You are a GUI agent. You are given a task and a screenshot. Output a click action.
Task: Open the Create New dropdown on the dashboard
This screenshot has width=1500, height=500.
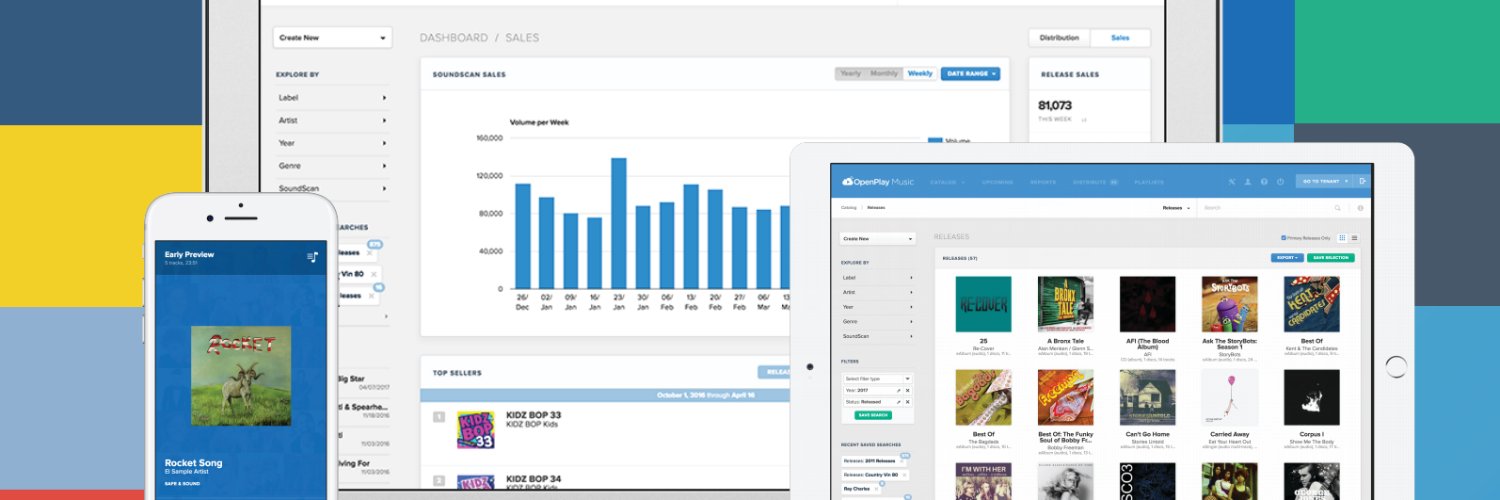click(x=331, y=38)
